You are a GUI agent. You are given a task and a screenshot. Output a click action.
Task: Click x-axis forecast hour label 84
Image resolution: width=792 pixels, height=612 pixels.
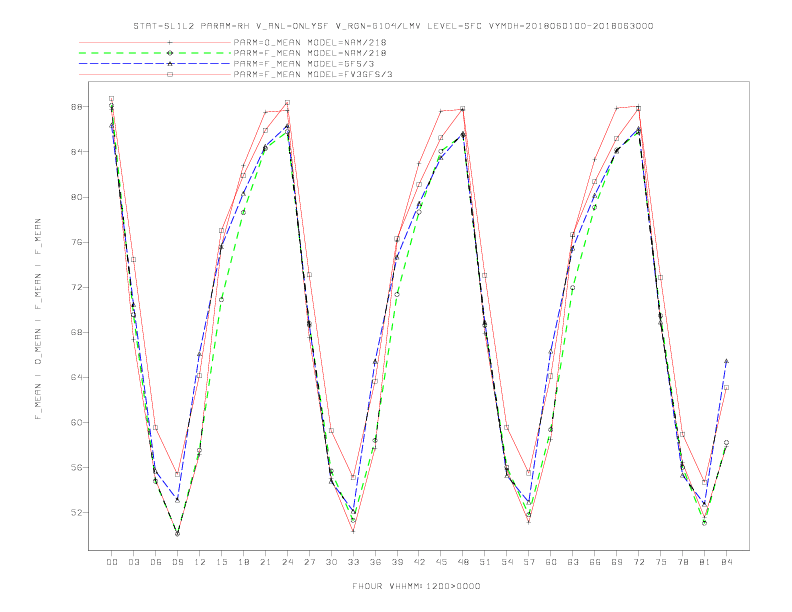pyautogui.click(x=726, y=562)
